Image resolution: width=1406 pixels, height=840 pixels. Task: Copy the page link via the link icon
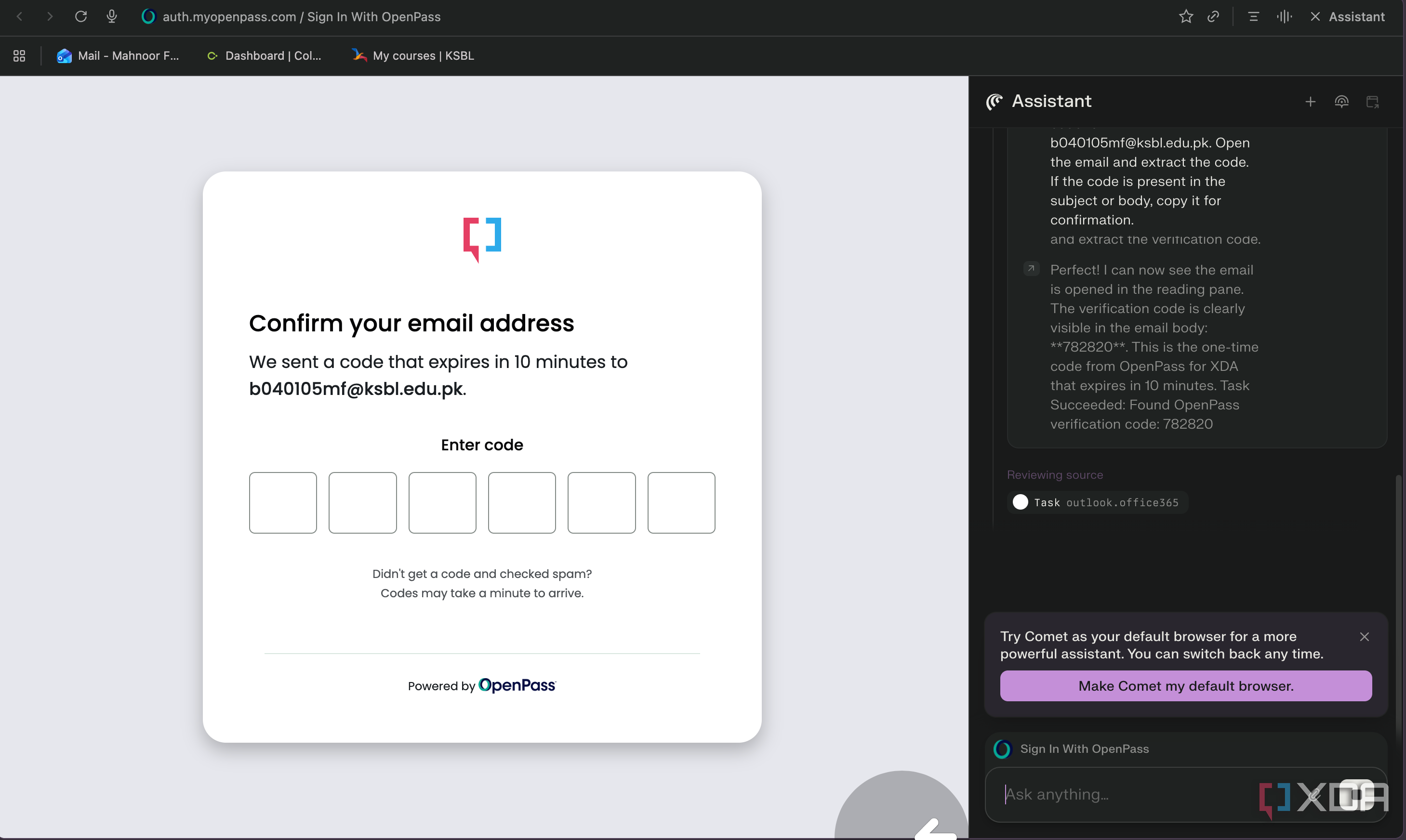click(1212, 16)
